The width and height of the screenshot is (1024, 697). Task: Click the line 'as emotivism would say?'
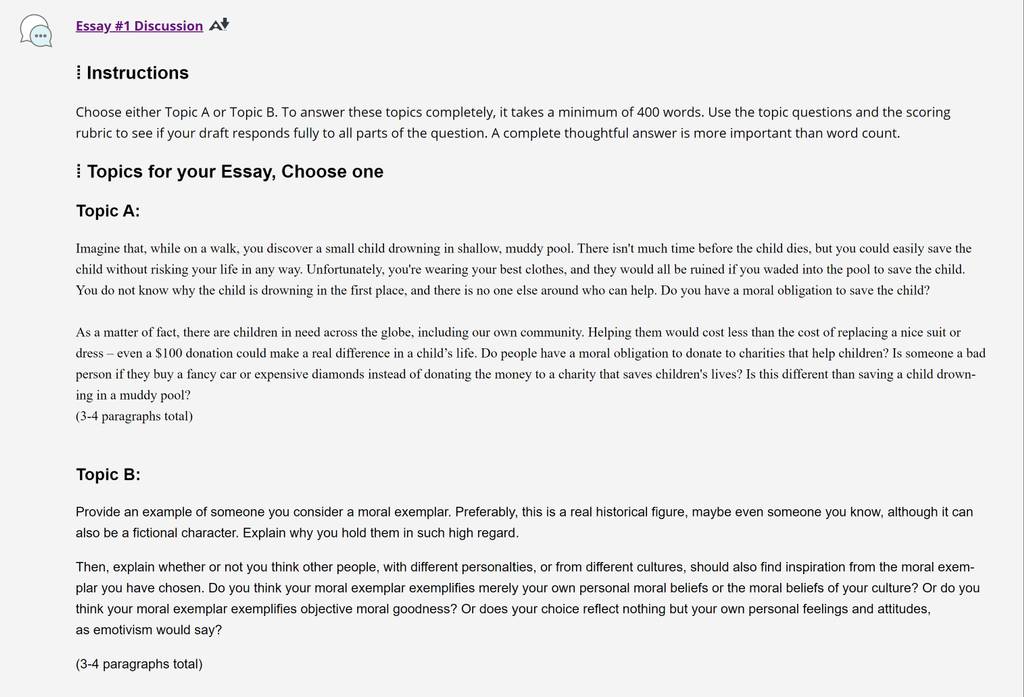pos(149,630)
